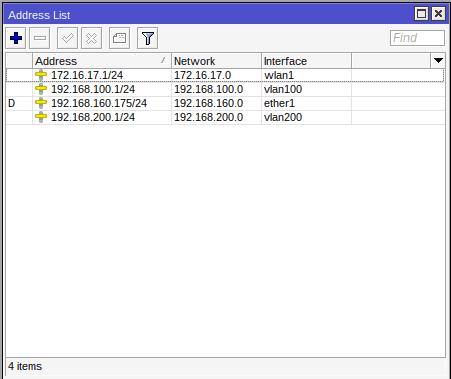This screenshot has width=451, height=379.
Task: Click address icon on the 192.168.100.1/24 row
Action: coord(41,89)
